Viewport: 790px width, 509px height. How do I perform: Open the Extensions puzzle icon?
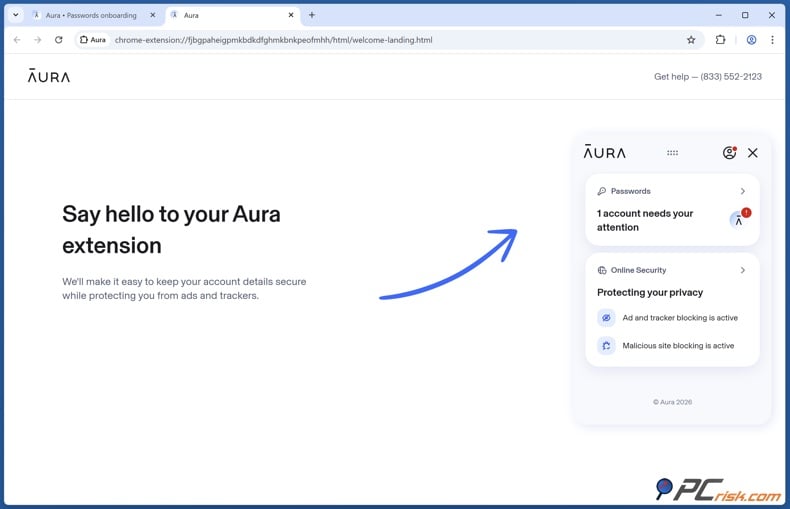[x=720, y=40]
